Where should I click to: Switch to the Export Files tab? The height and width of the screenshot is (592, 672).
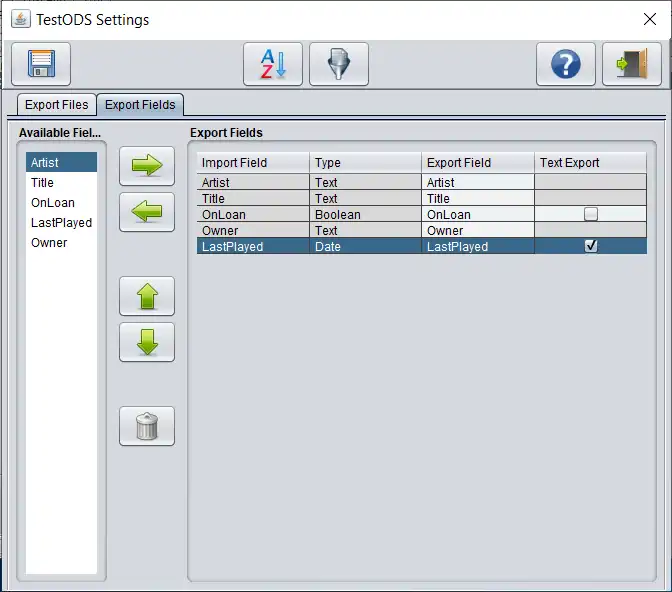(x=57, y=105)
